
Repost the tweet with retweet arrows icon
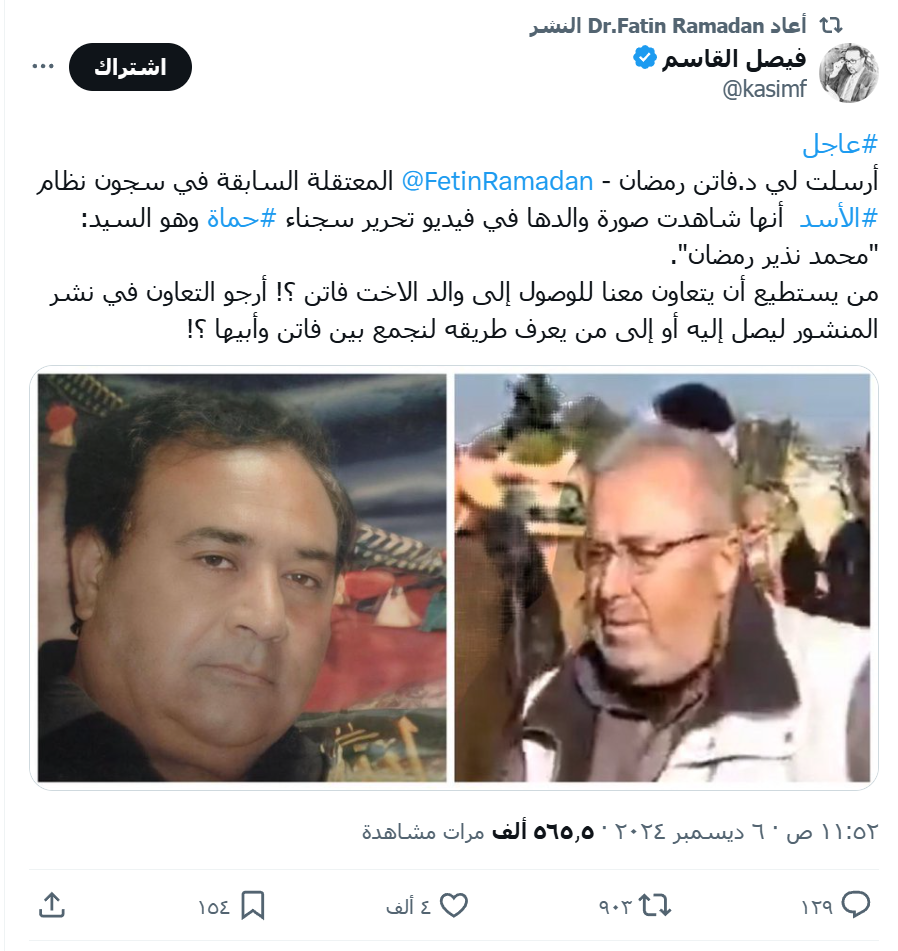[655, 906]
